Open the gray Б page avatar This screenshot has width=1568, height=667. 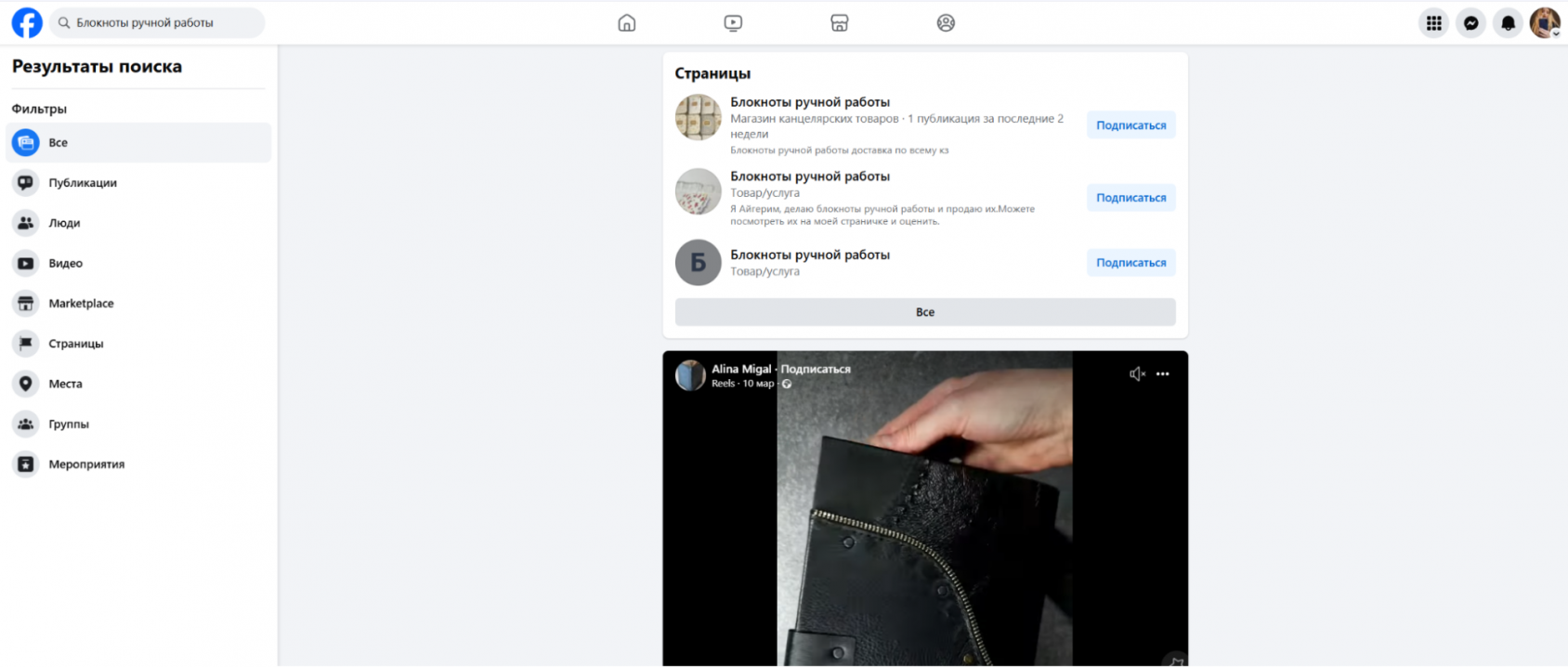pos(699,263)
